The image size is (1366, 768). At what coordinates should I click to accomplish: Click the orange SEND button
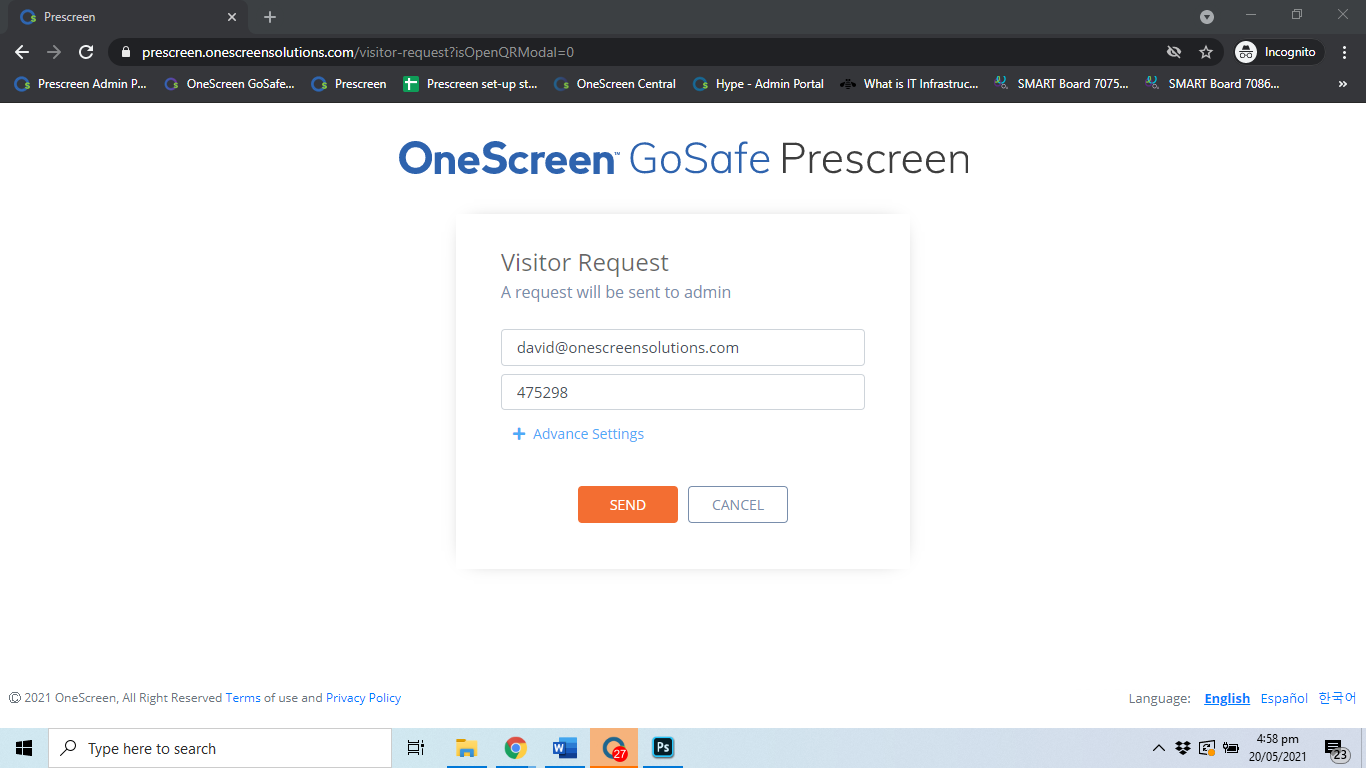coord(628,505)
